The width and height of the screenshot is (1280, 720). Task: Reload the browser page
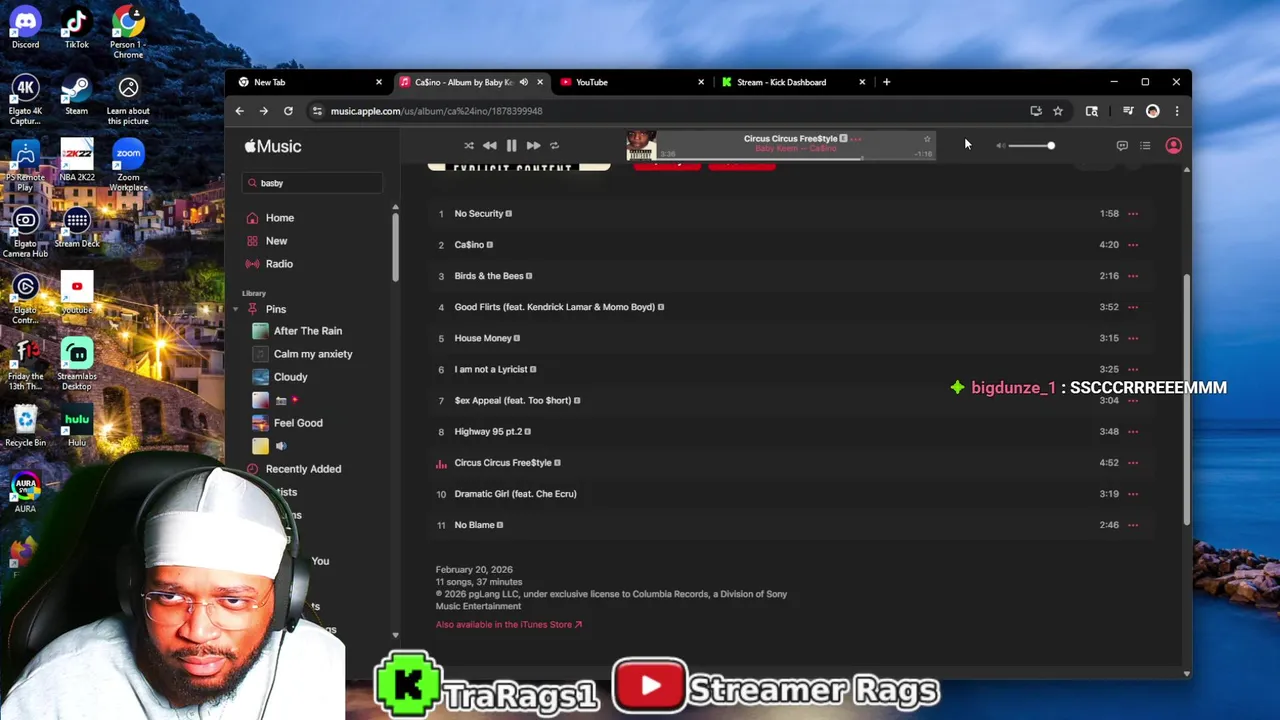pos(288,111)
